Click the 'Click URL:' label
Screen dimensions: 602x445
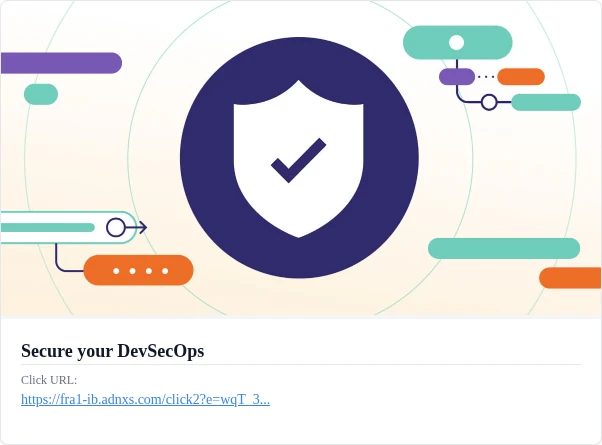[49, 380]
